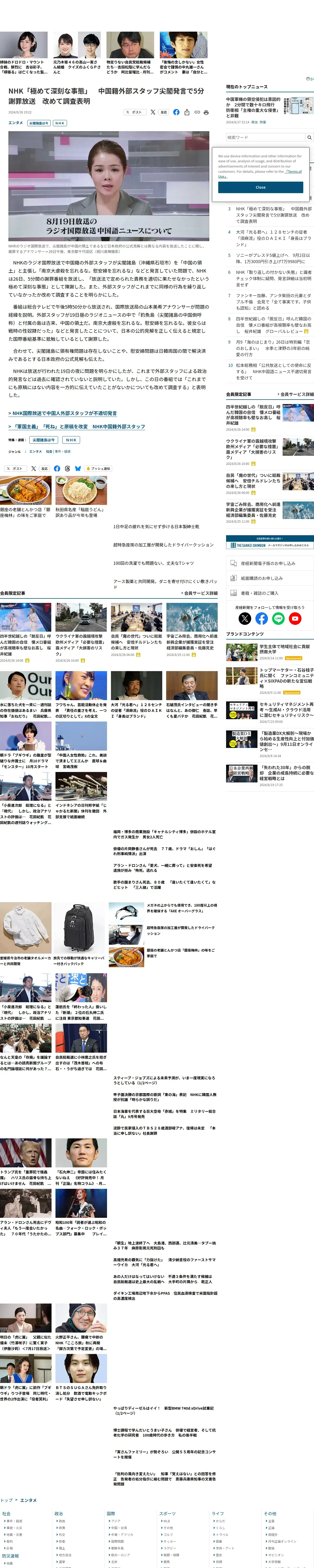Follow Sankei on YouTube in sidebar

pyautogui.click(x=295, y=618)
